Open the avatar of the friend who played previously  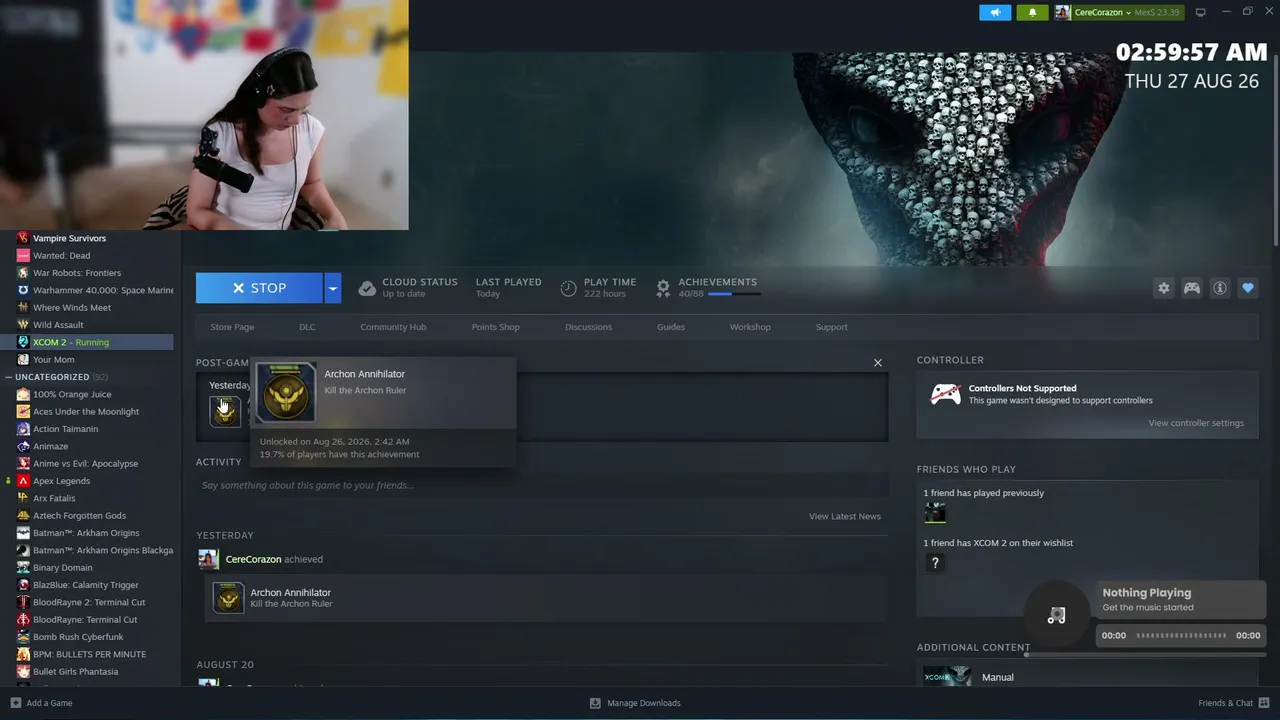click(935, 513)
